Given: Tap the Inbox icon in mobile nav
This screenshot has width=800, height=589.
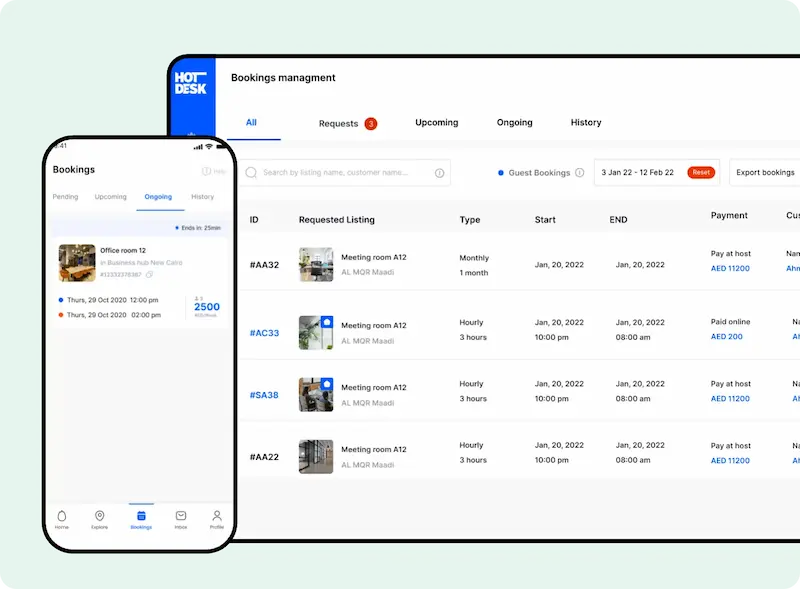Looking at the screenshot, I should pyautogui.click(x=181, y=518).
